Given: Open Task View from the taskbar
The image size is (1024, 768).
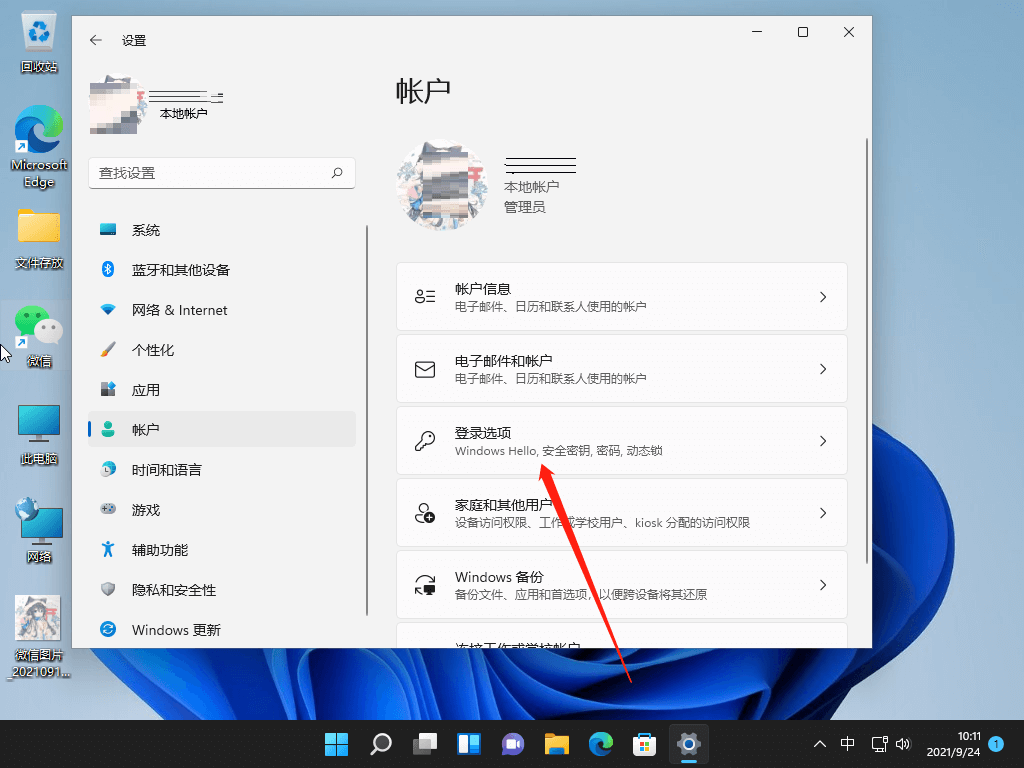Looking at the screenshot, I should tap(424, 744).
